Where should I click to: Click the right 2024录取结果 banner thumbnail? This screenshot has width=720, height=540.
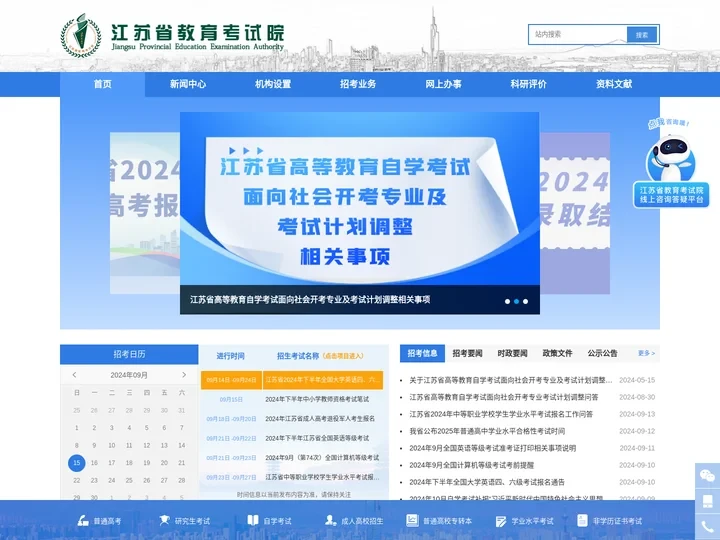tap(575, 213)
